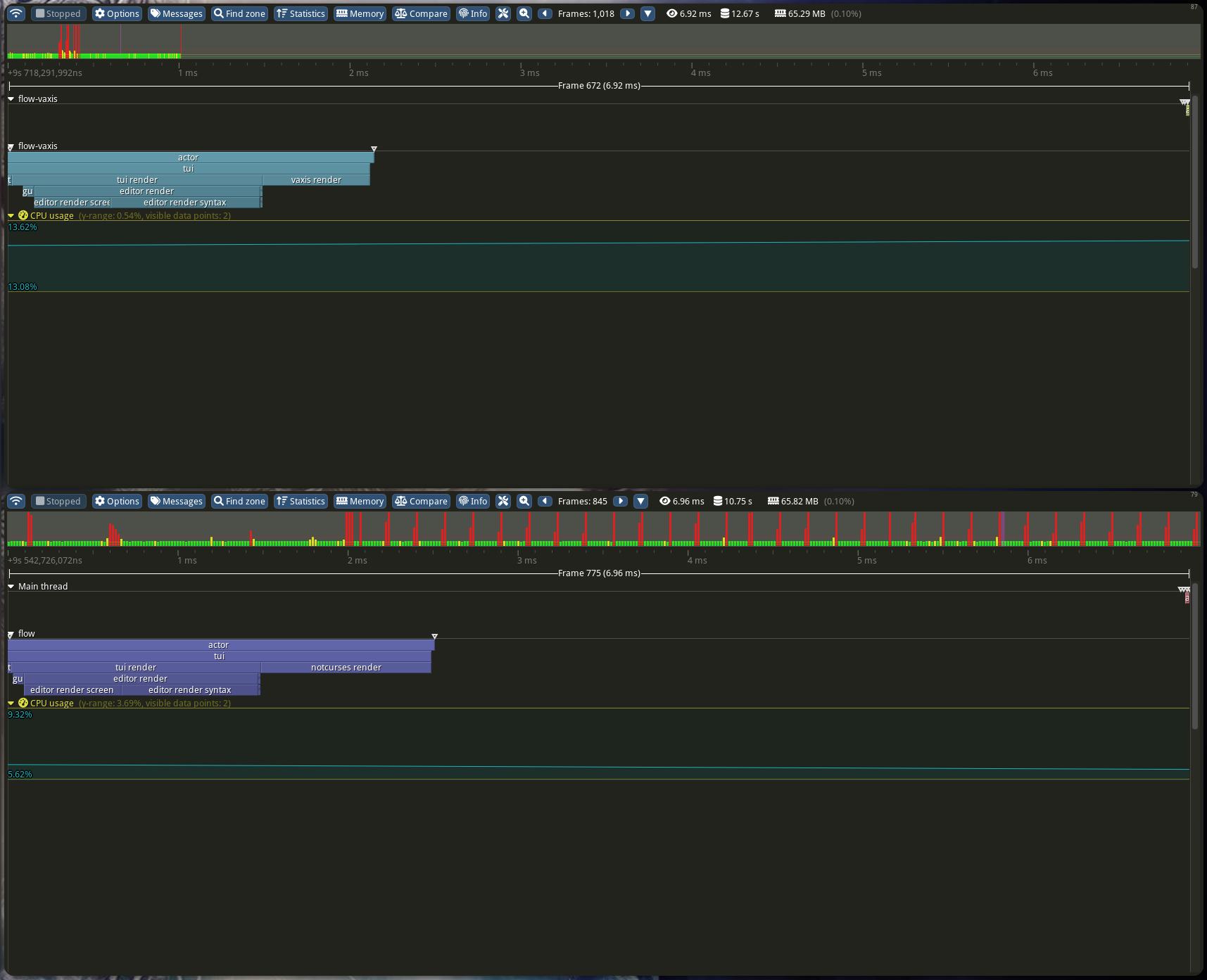Click the magnifier zoom icon in top window
This screenshot has height=980, width=1207.
tap(524, 13)
